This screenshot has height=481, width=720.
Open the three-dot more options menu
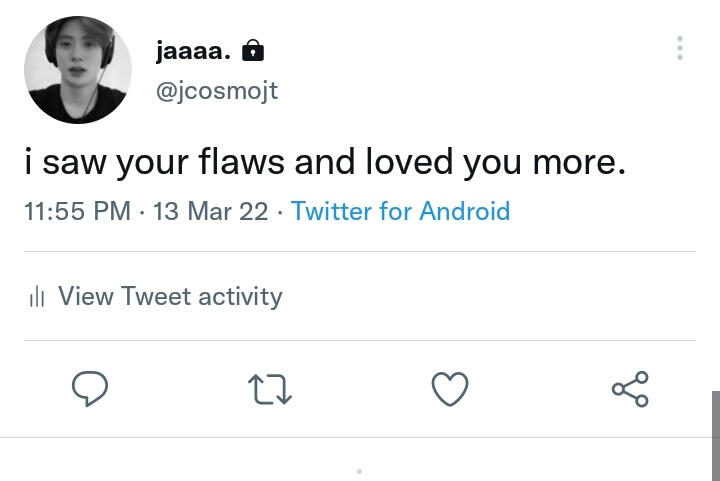(x=680, y=48)
